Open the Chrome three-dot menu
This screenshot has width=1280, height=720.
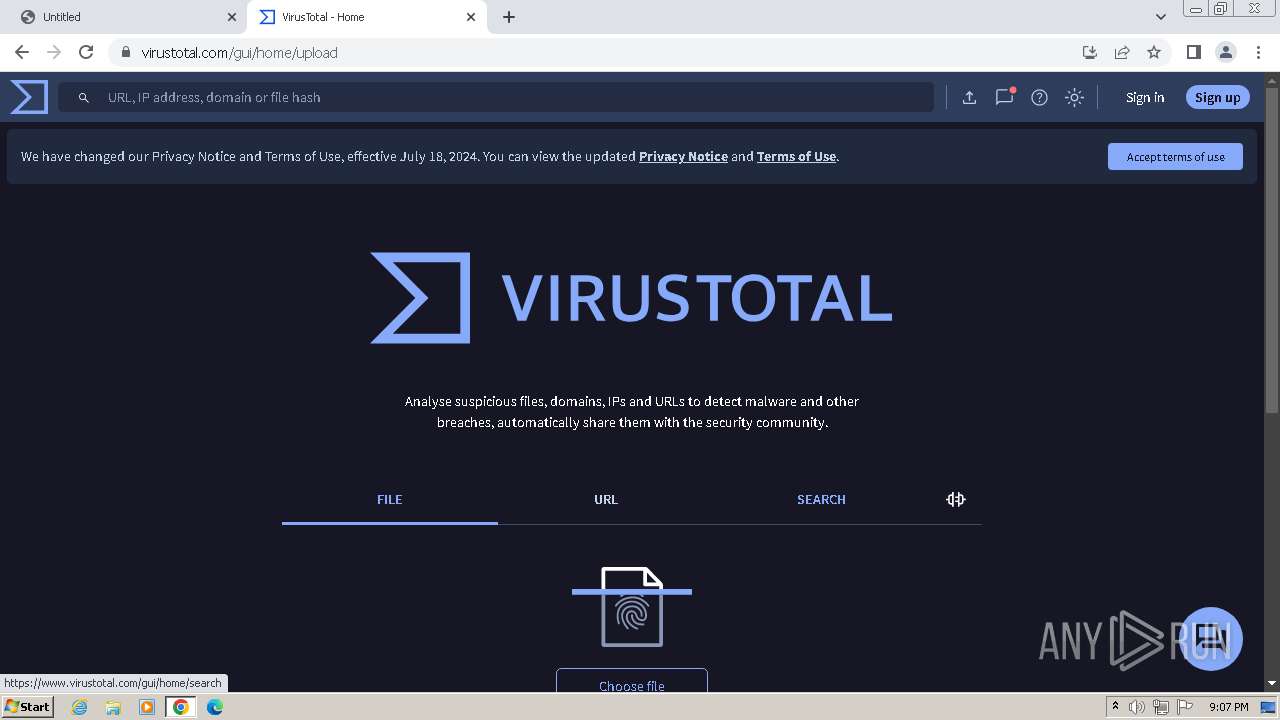coord(1258,52)
